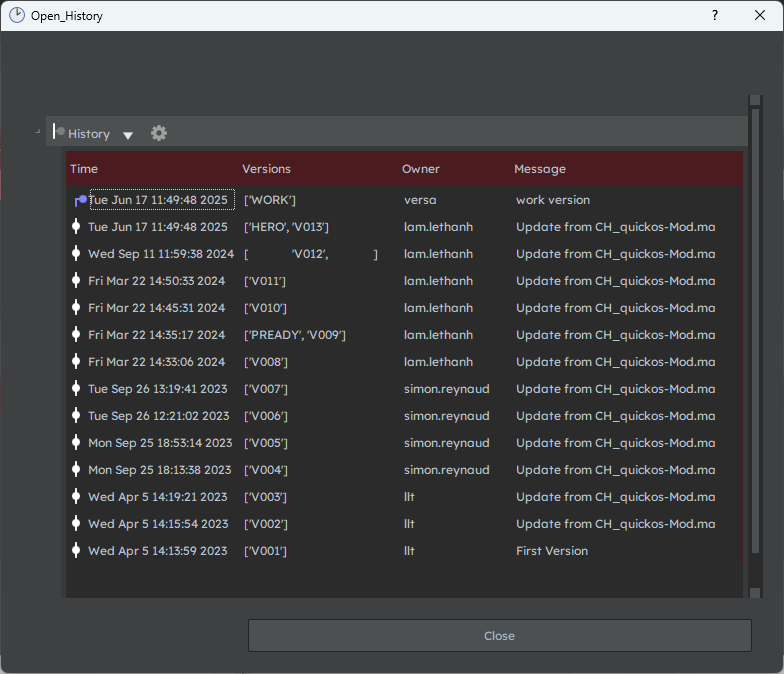Select timestamp Fri Mar 22 14:50:33 2024

click(156, 281)
